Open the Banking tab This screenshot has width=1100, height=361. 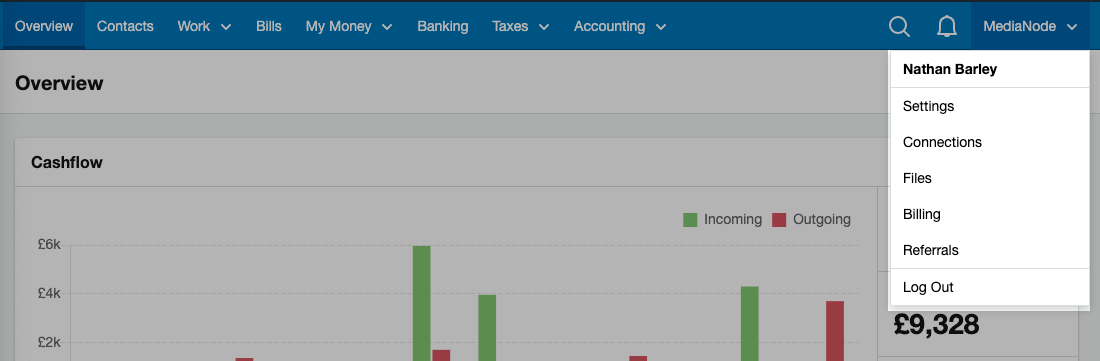click(443, 27)
